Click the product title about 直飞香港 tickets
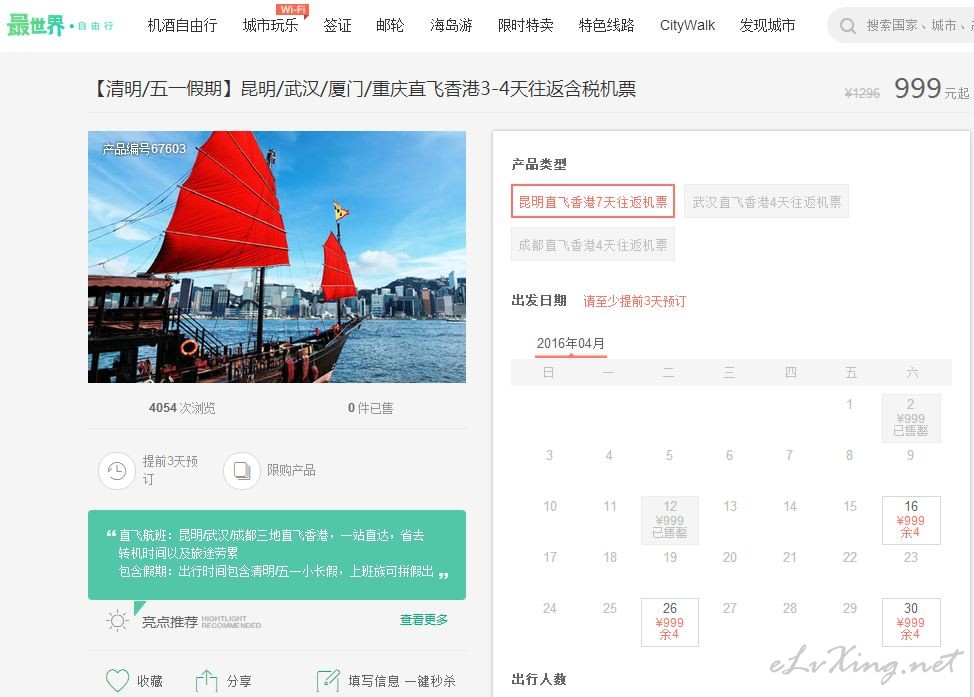Screen dimensions: 974x697 pos(364,89)
